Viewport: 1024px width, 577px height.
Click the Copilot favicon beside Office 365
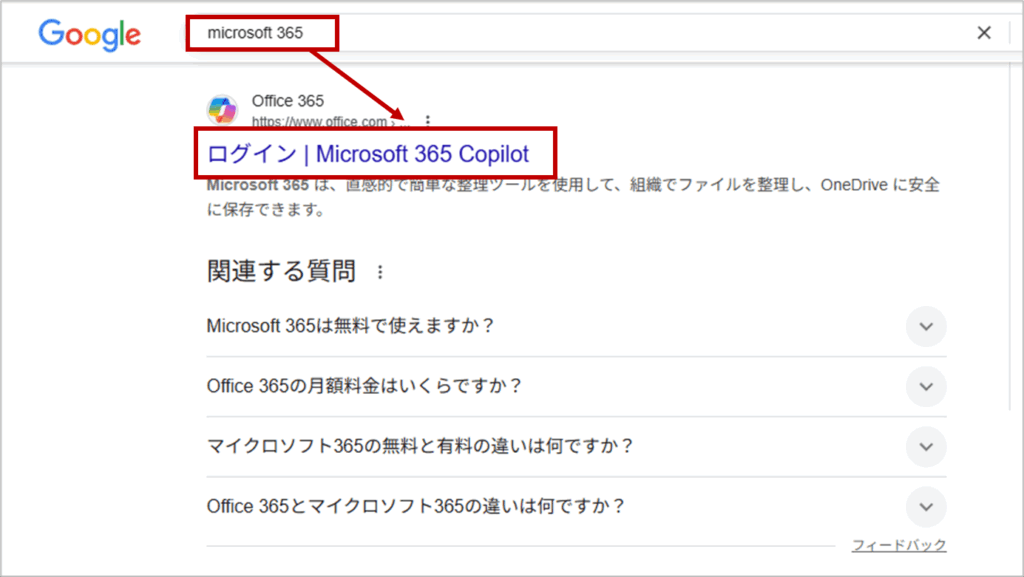pos(222,110)
